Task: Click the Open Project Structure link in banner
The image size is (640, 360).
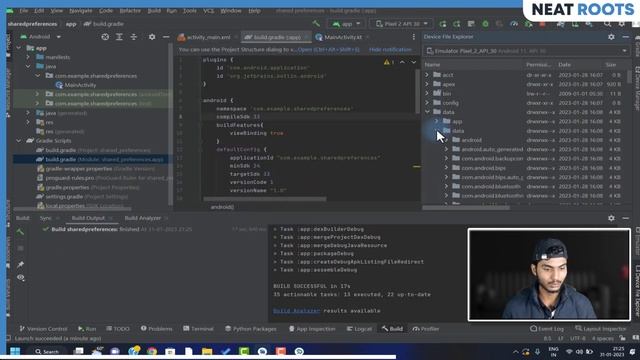Action: (x=329, y=49)
